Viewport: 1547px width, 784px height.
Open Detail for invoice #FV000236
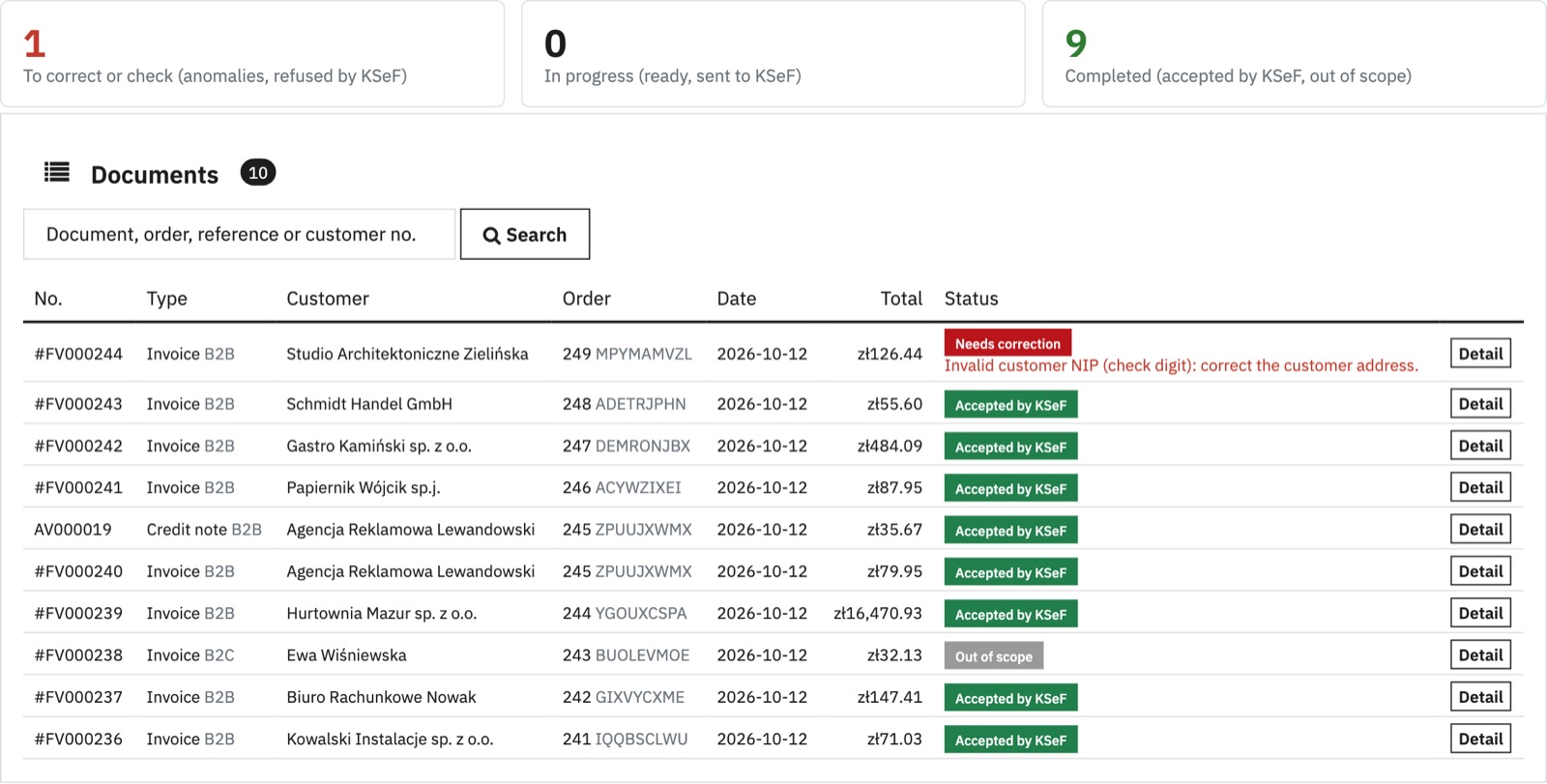click(1480, 739)
